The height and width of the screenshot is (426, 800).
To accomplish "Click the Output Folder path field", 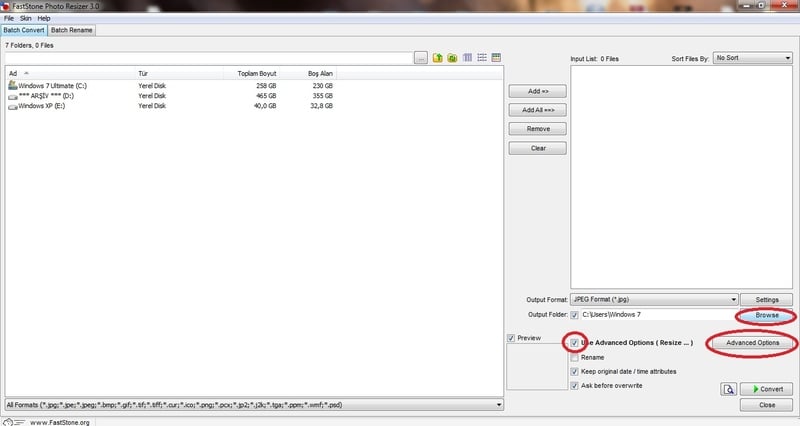I will [659, 315].
